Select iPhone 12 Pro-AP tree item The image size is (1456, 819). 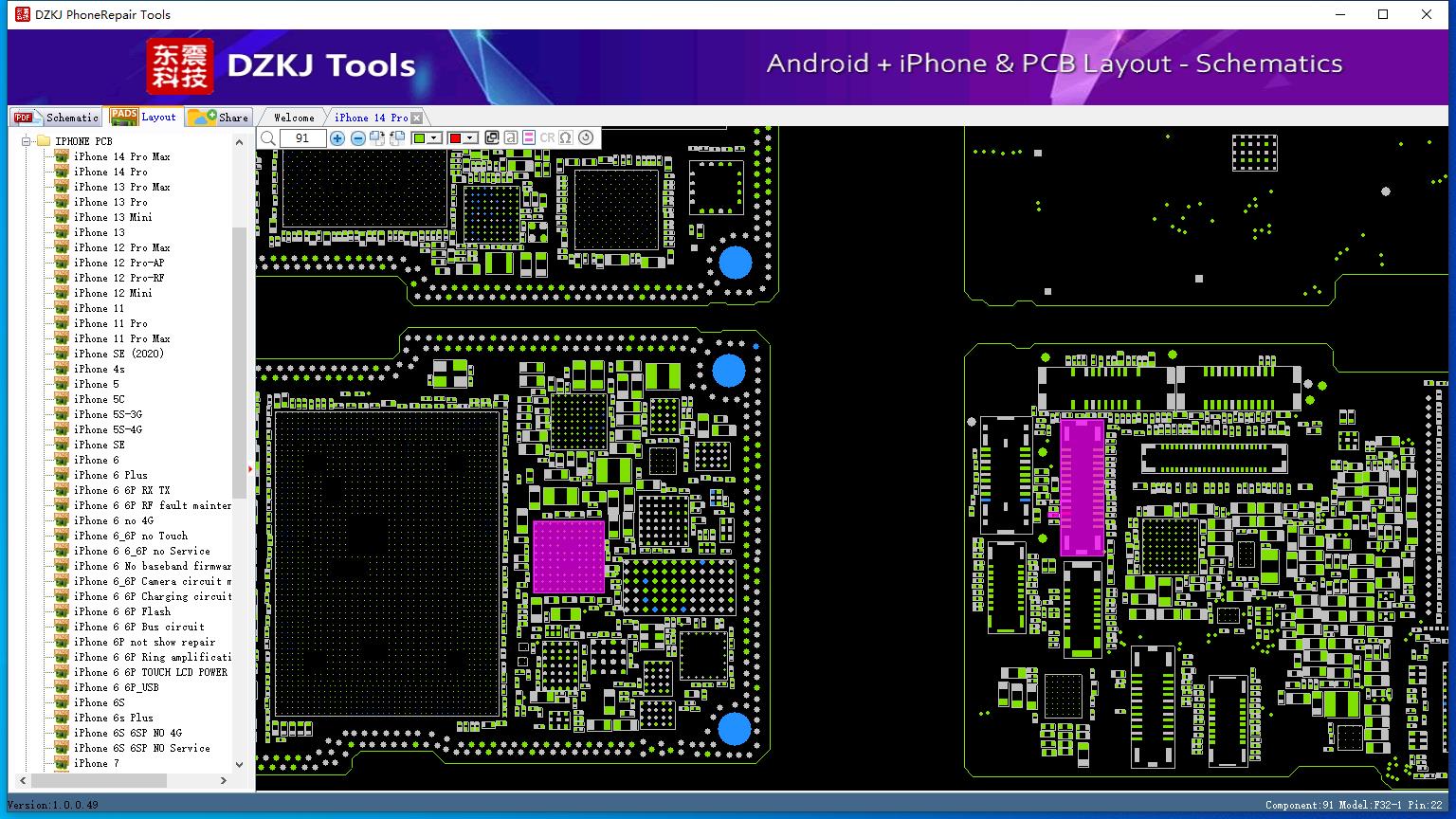click(x=119, y=263)
